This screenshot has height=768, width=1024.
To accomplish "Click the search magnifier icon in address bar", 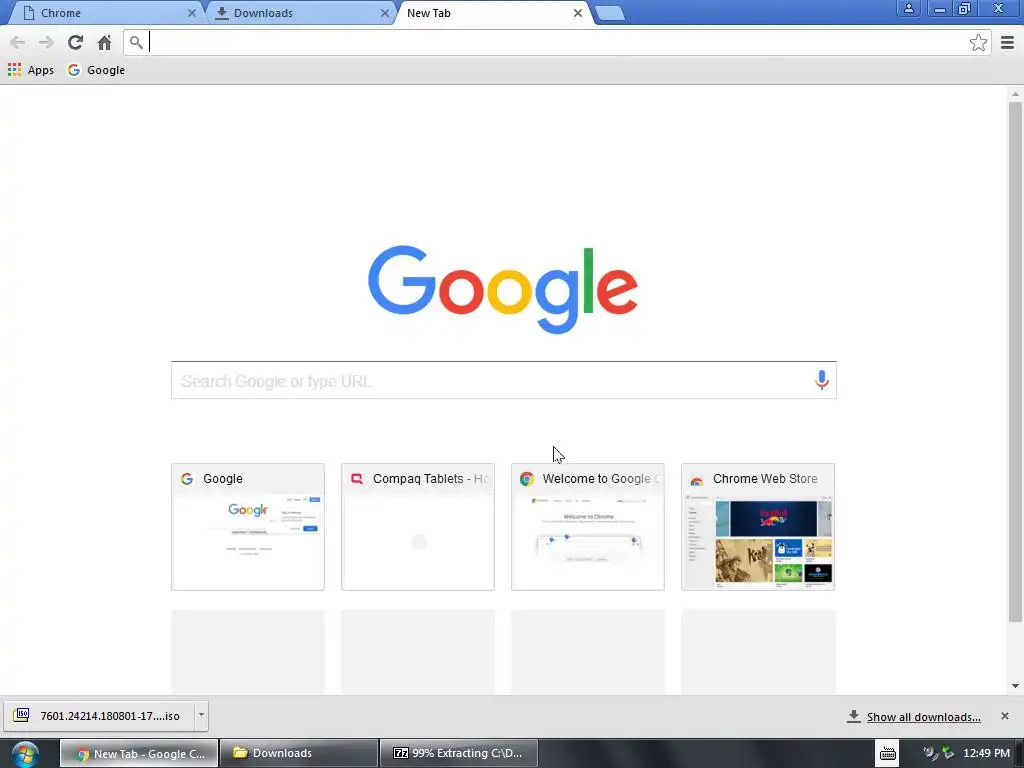I will [136, 43].
